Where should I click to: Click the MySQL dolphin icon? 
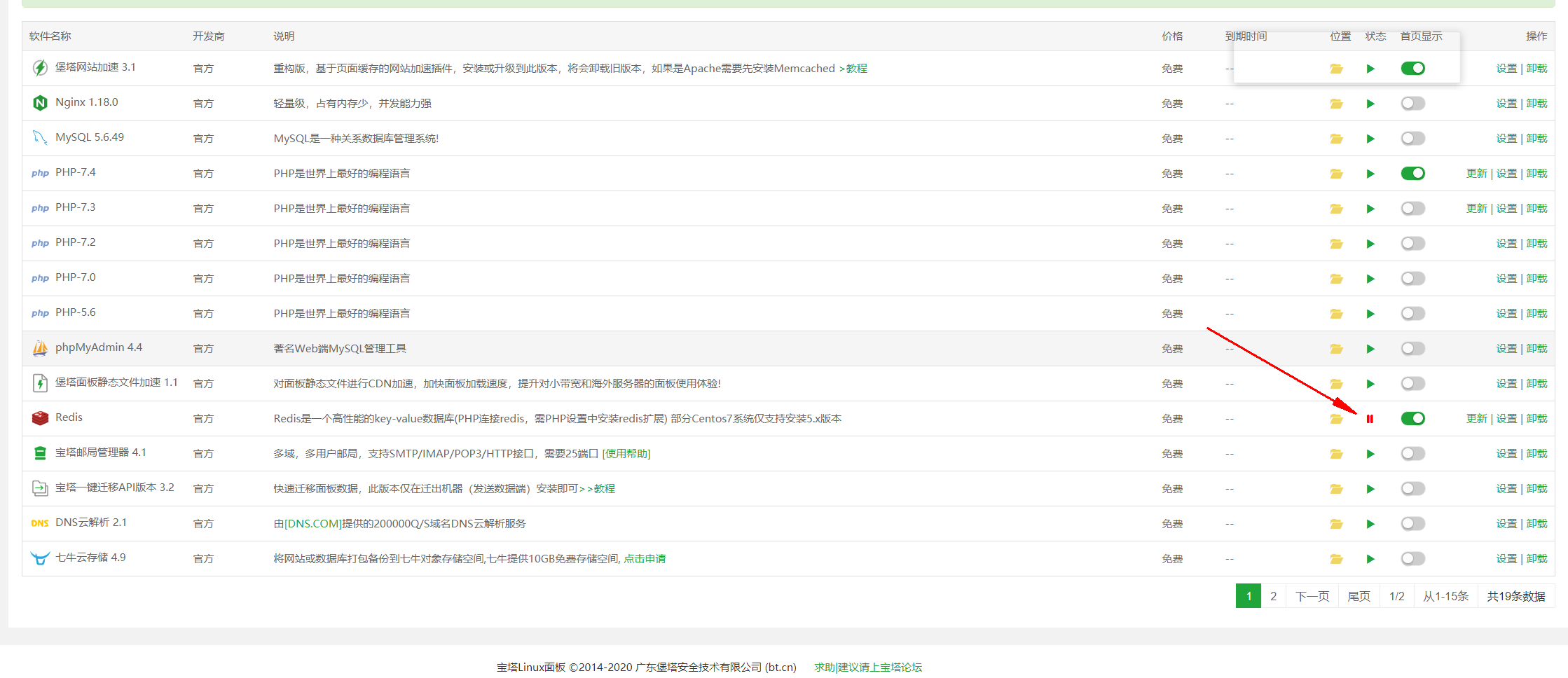[x=40, y=138]
